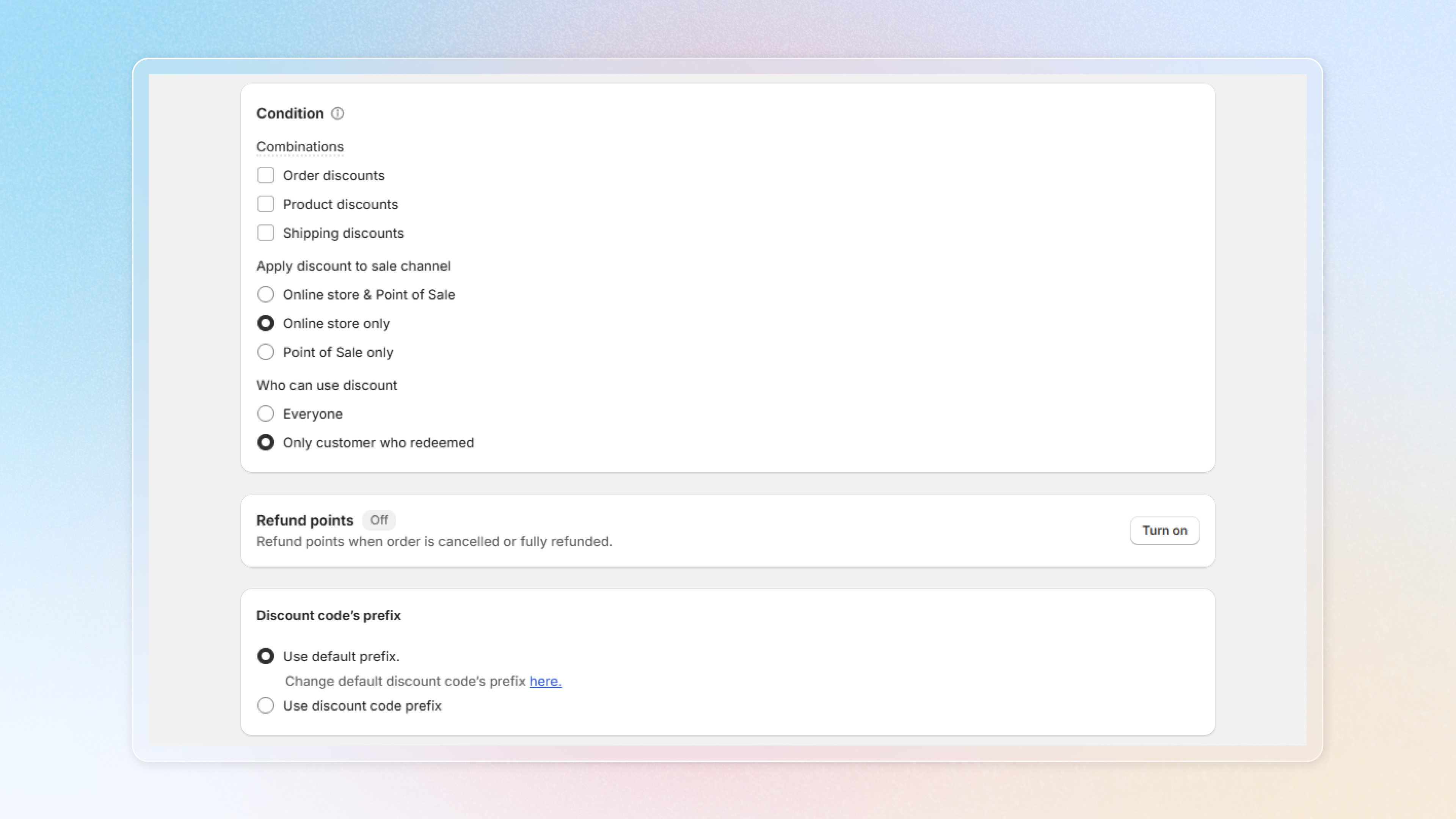Click the Condition info icon
The height and width of the screenshot is (819, 1456).
click(337, 114)
